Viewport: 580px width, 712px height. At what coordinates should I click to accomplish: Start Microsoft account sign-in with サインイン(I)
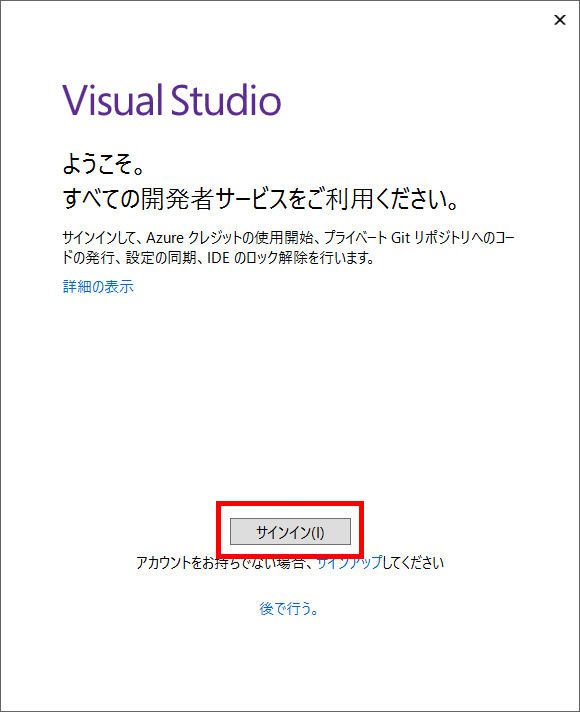290,531
